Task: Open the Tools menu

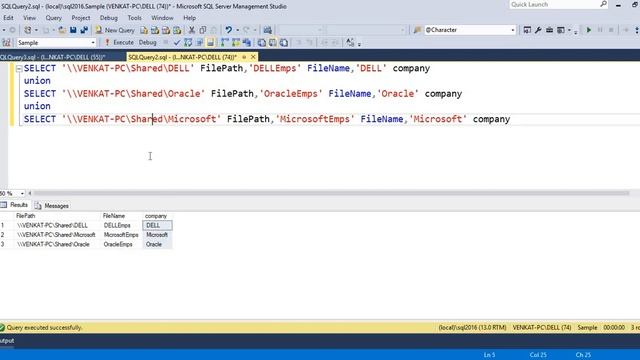Action: [134, 18]
